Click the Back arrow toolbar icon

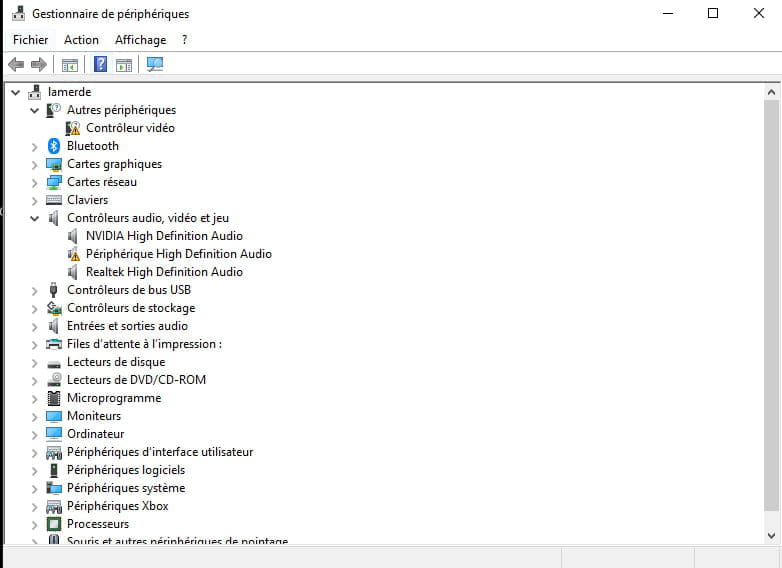pyautogui.click(x=16, y=64)
